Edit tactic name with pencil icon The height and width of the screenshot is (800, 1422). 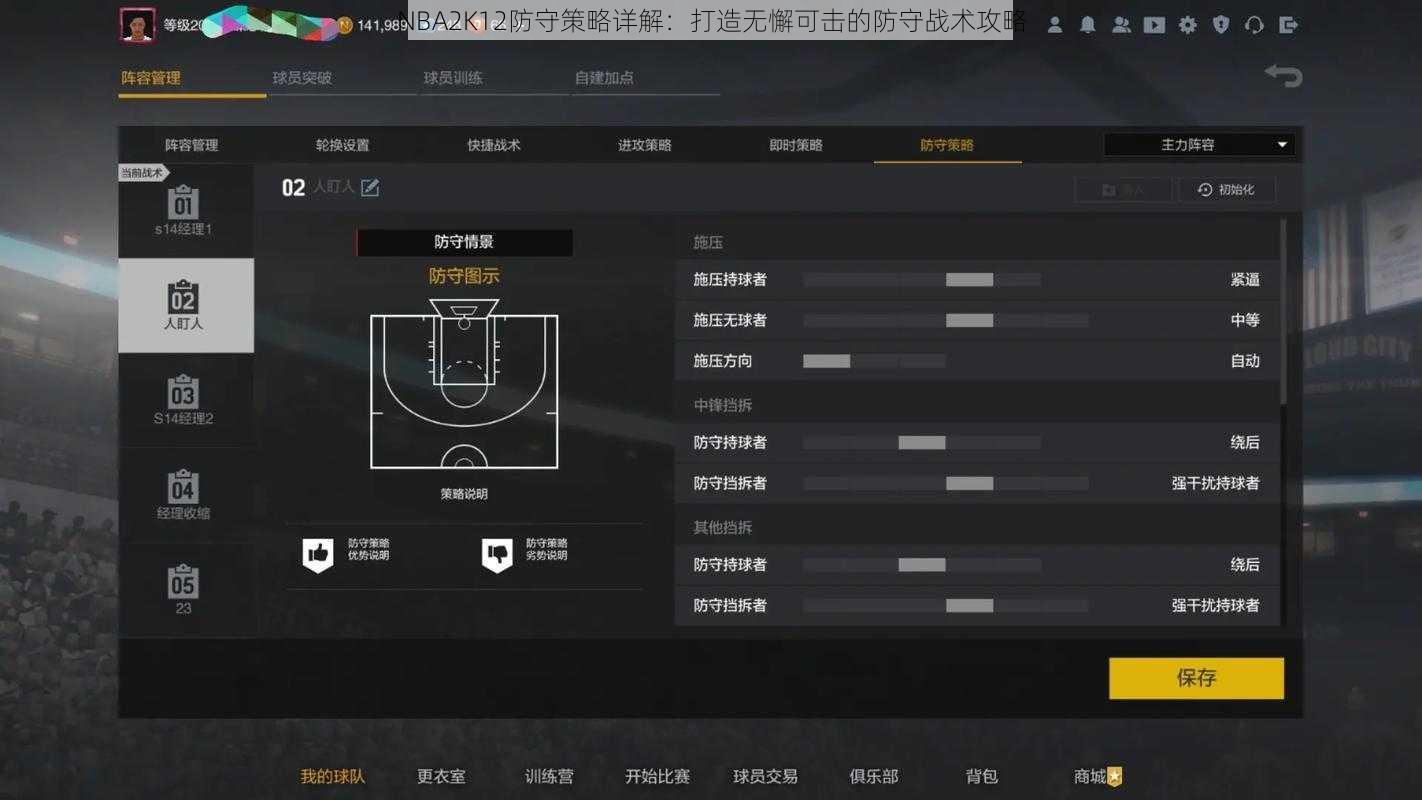pyautogui.click(x=370, y=187)
